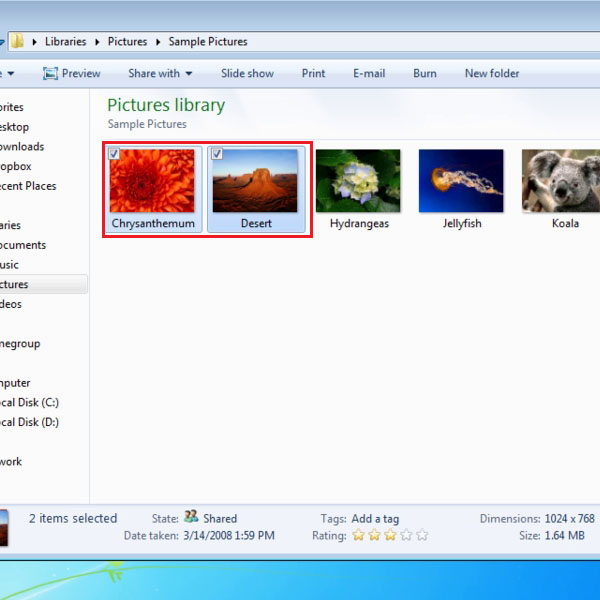Image resolution: width=600 pixels, height=600 pixels.
Task: Click the 2 items selected text
Action: (x=73, y=518)
